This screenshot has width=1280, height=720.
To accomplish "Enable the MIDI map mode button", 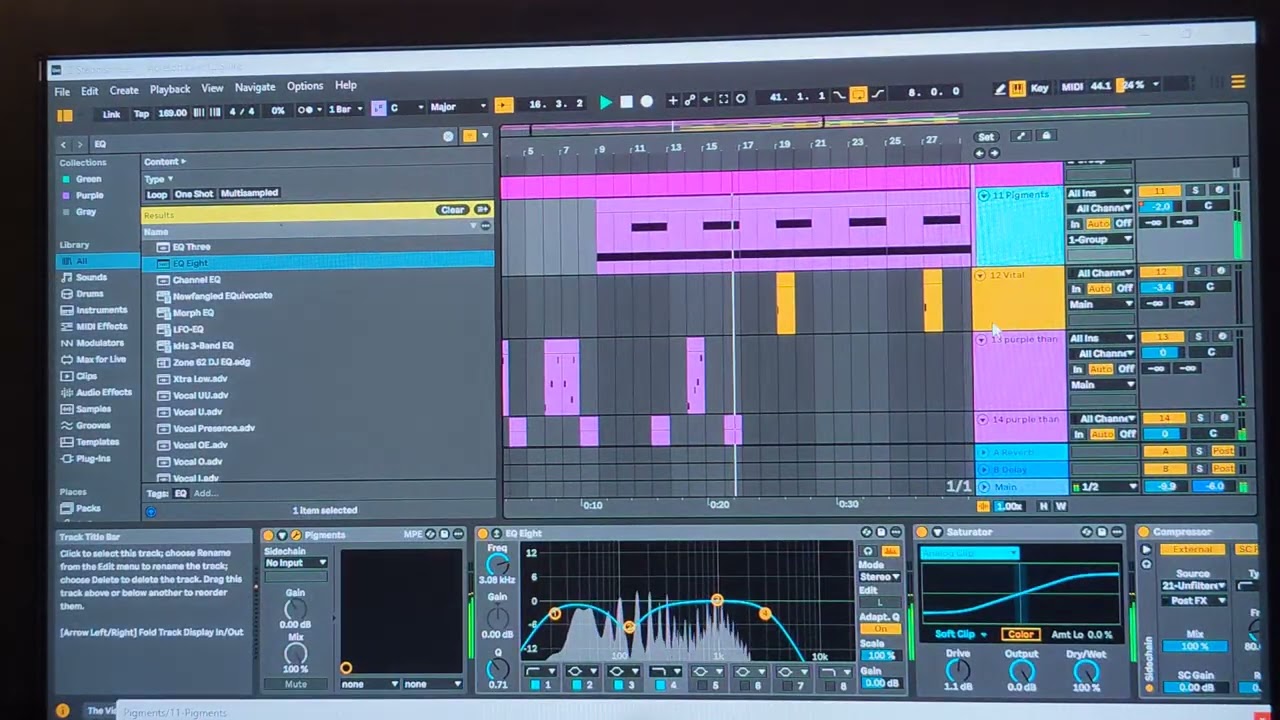I will tap(1071, 87).
